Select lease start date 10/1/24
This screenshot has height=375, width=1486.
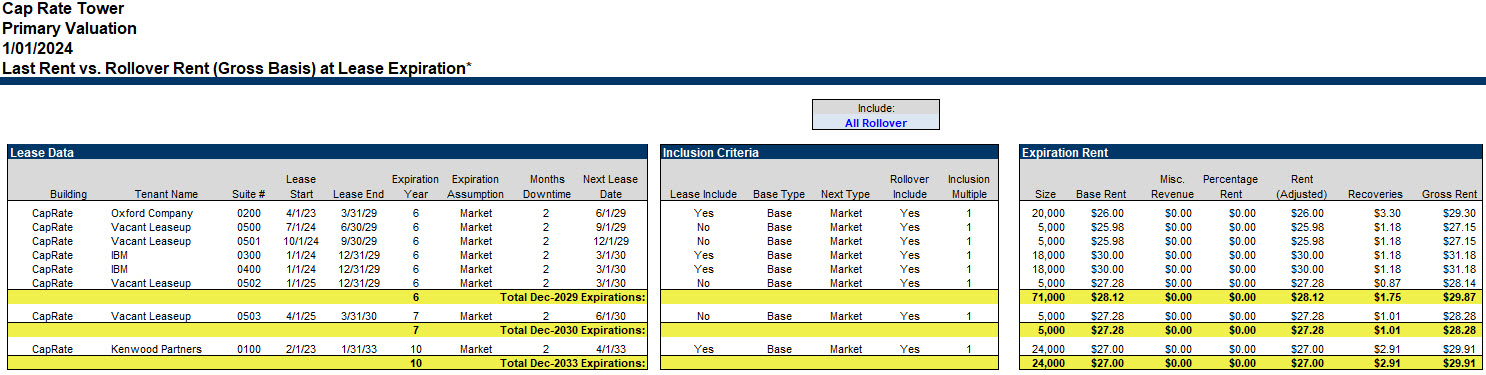[301, 241]
